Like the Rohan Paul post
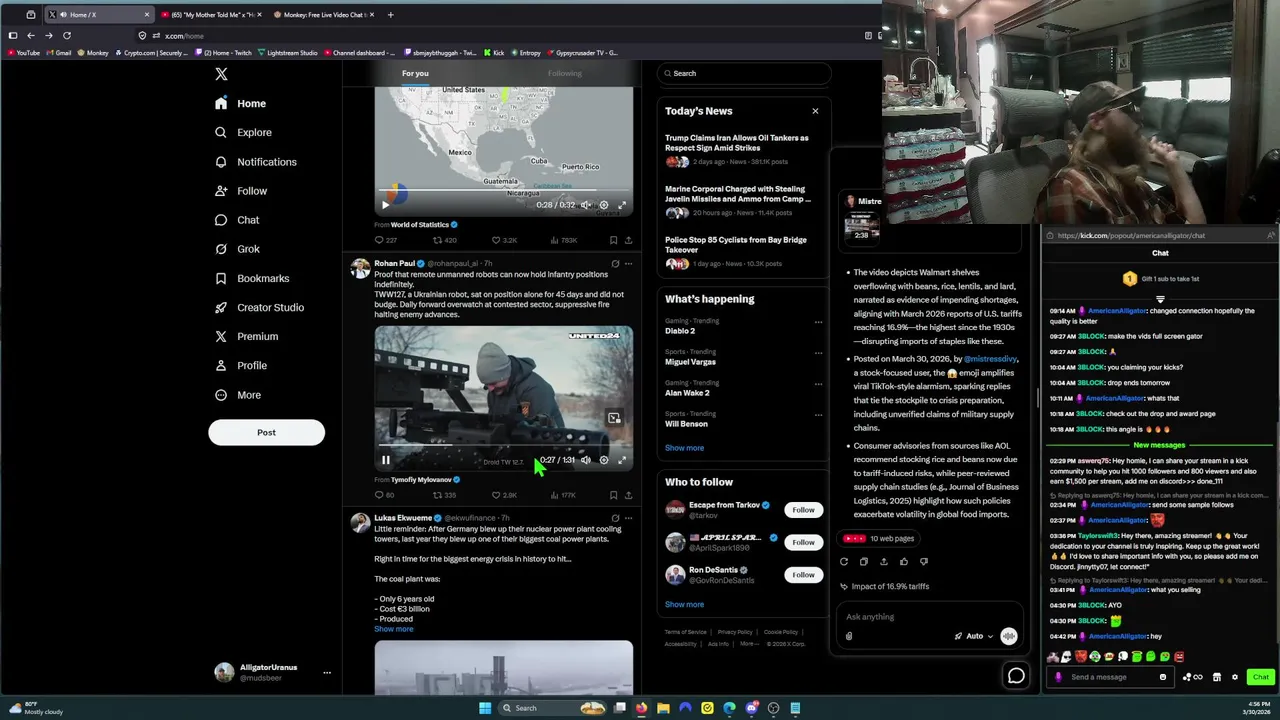 pyautogui.click(x=504, y=495)
